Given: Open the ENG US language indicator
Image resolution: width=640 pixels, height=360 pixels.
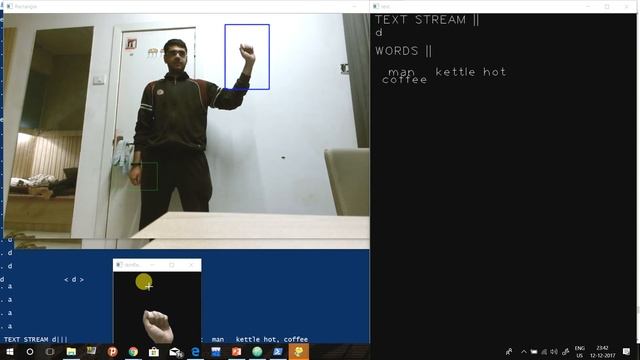Looking at the screenshot, I should click(580, 352).
